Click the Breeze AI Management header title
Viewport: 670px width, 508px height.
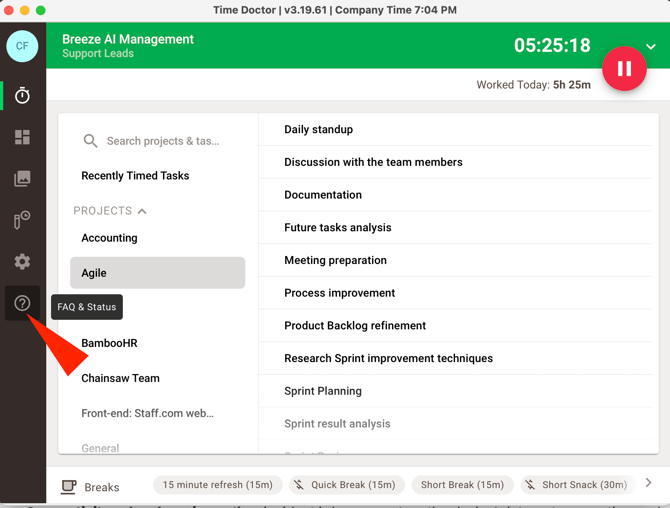(x=128, y=39)
